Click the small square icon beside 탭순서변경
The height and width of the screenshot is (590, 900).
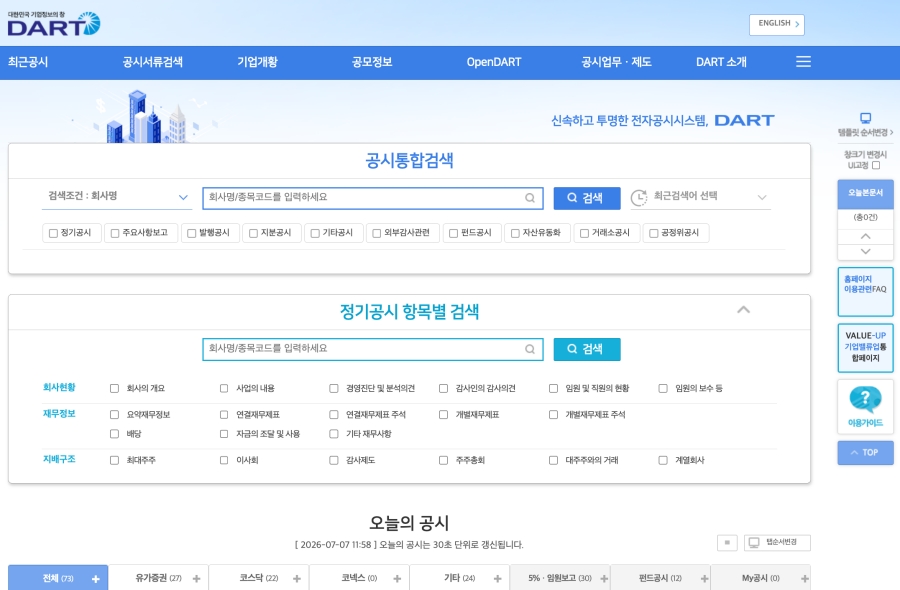pos(727,542)
